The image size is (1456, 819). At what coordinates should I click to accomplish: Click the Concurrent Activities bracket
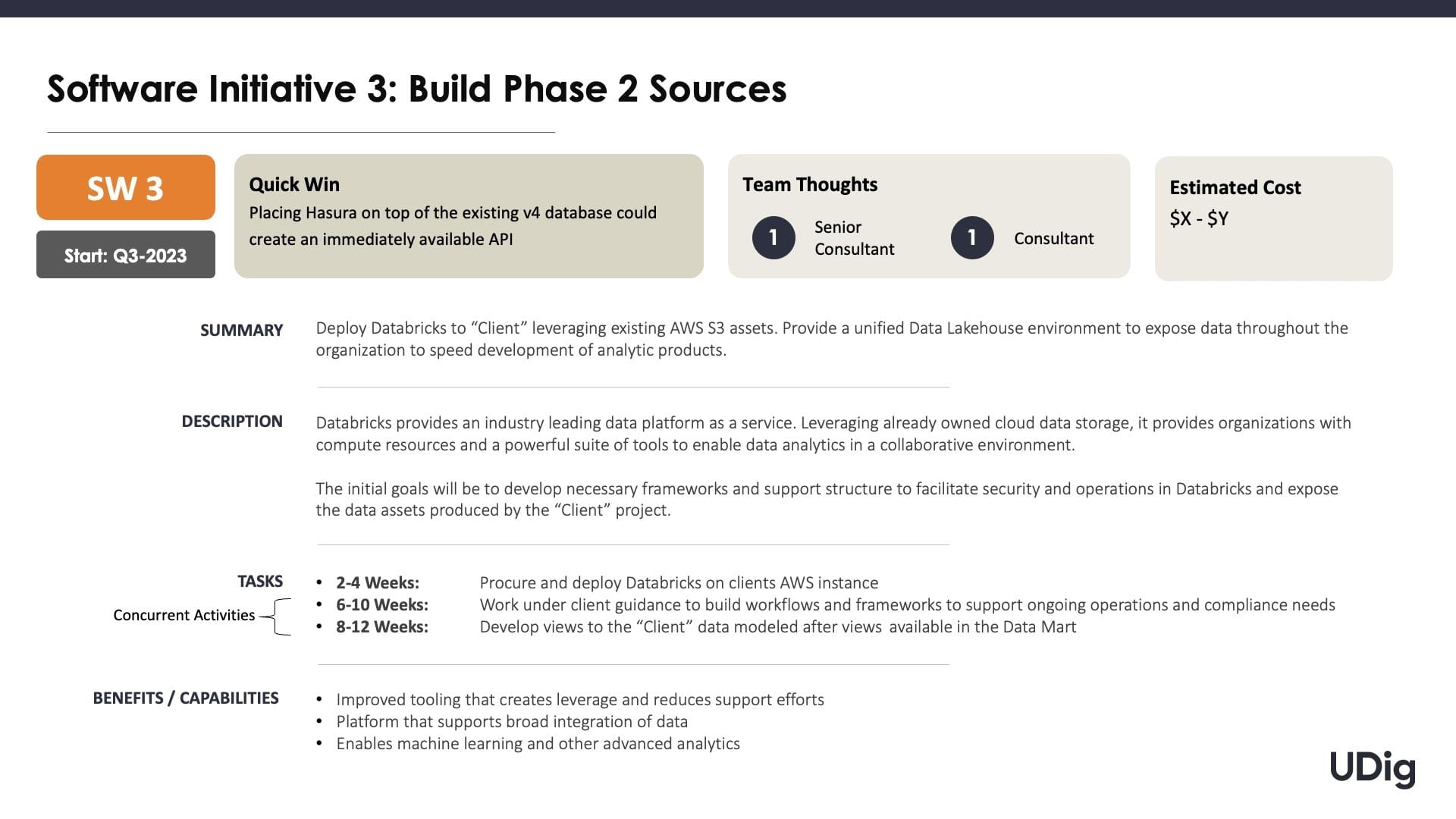(277, 617)
